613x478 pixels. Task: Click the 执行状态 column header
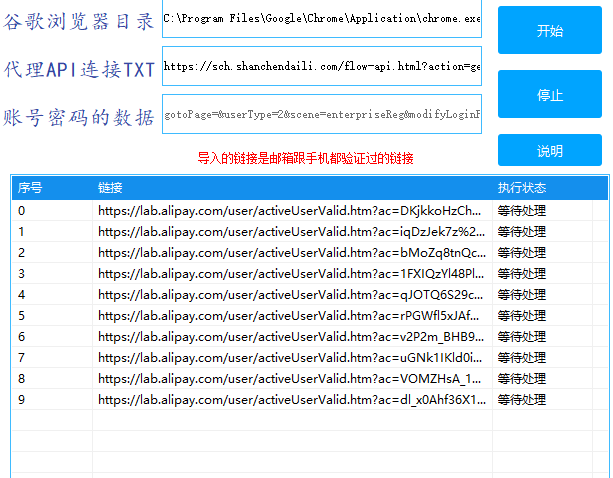[x=522, y=188]
